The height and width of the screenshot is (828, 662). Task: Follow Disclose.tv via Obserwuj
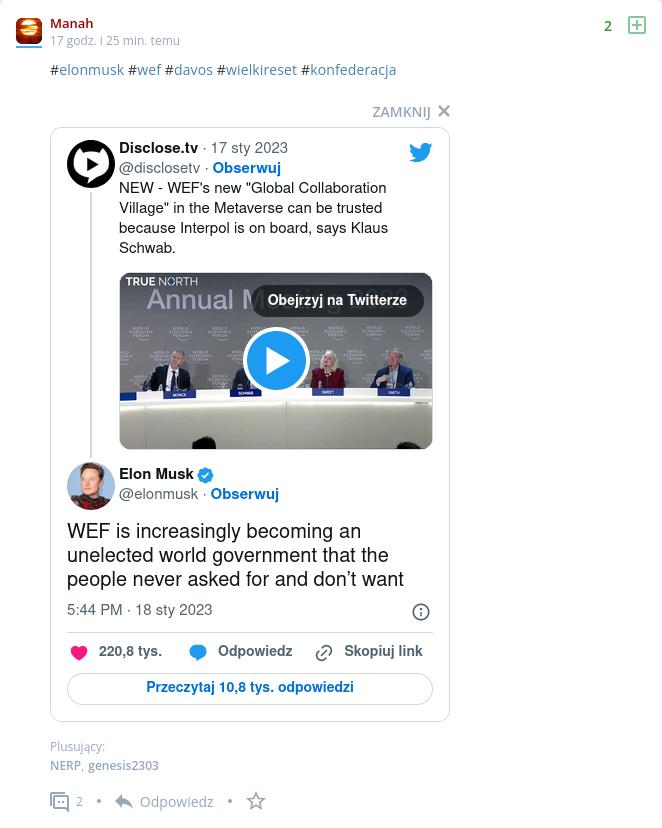[x=246, y=167]
